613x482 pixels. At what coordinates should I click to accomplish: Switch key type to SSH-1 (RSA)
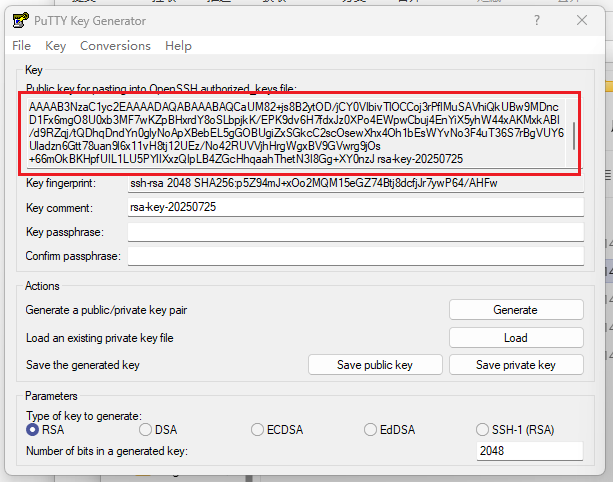coord(485,430)
